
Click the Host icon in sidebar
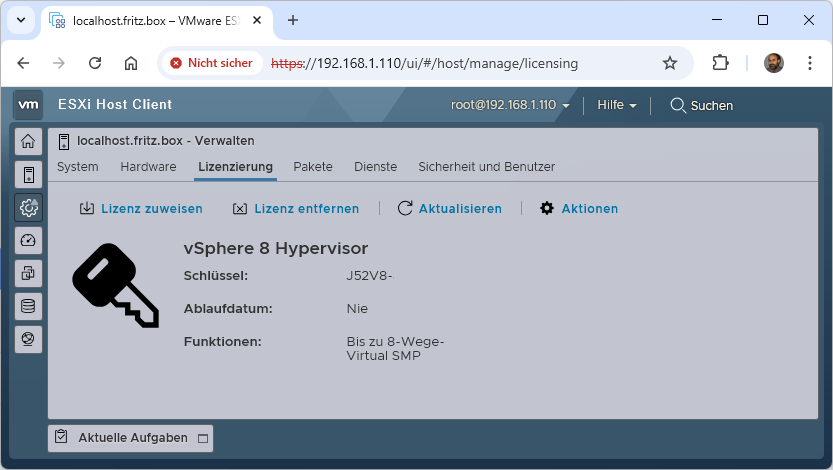28,174
